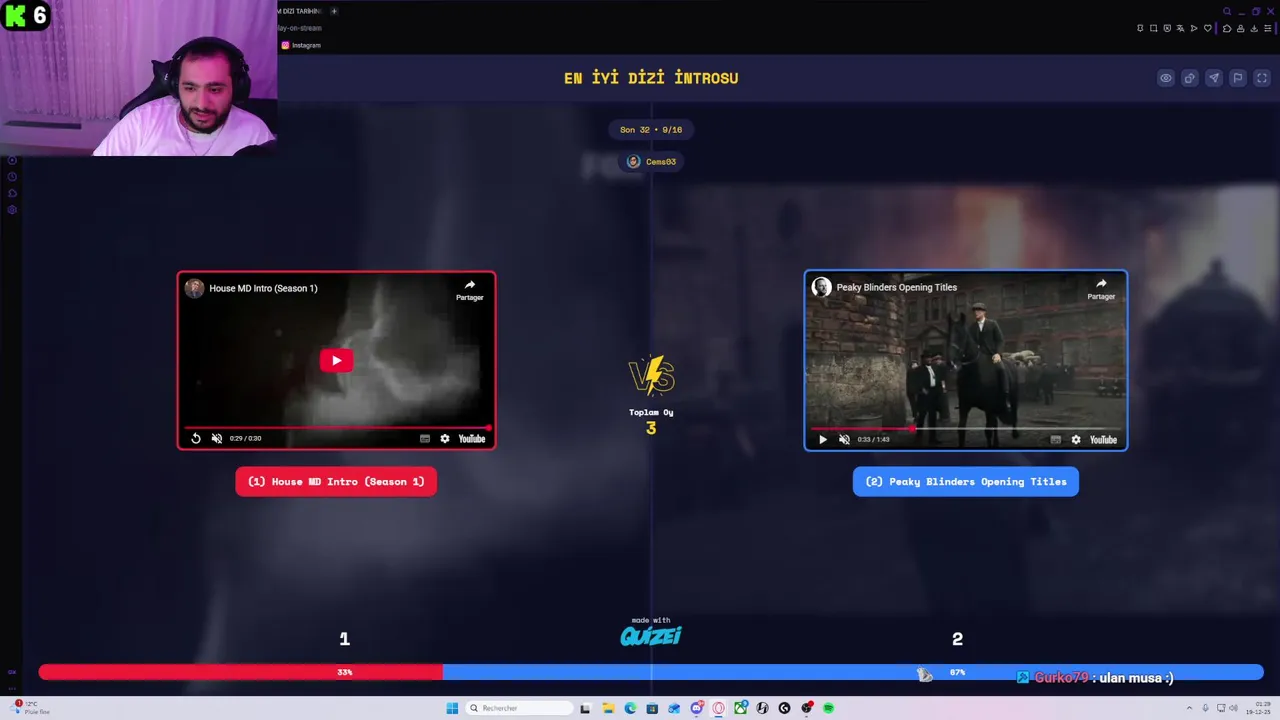Unmute the House MD video
This screenshot has height=720, width=1280.
tap(217, 439)
